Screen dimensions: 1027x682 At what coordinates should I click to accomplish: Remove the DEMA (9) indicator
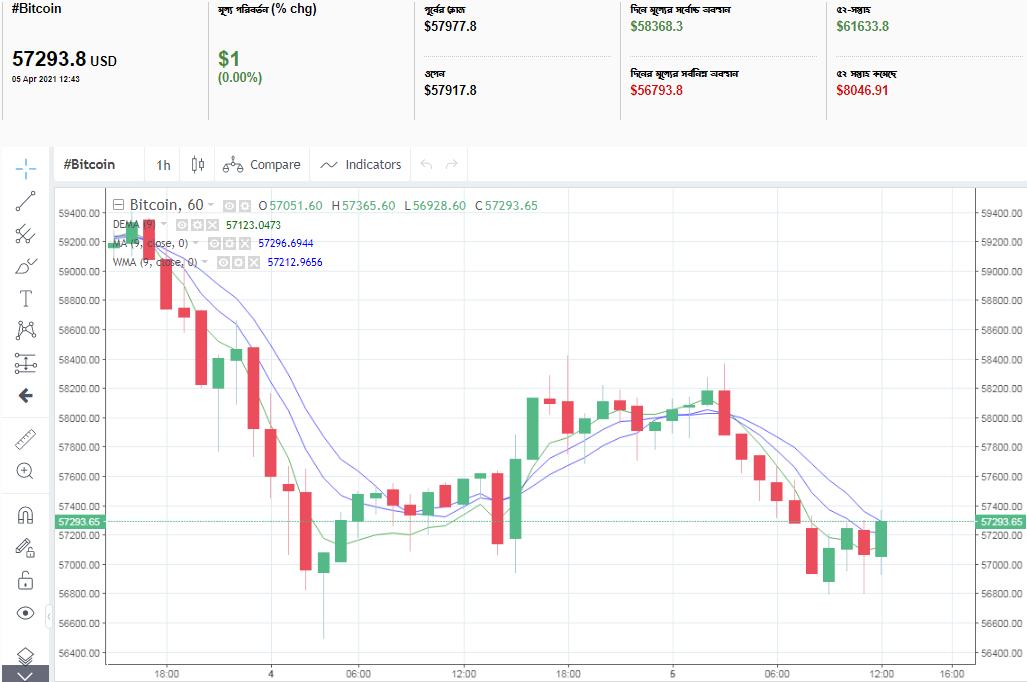point(212,225)
